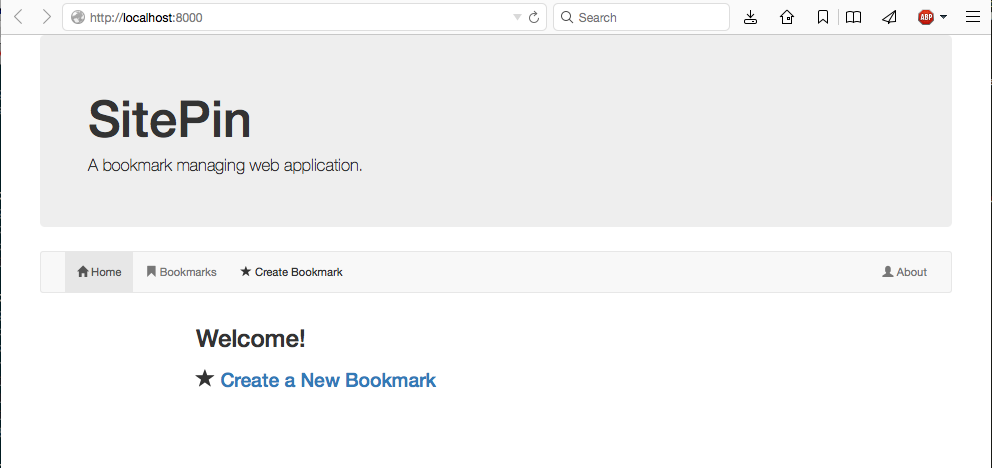Go forward with the browser forward arrow

coord(46,17)
